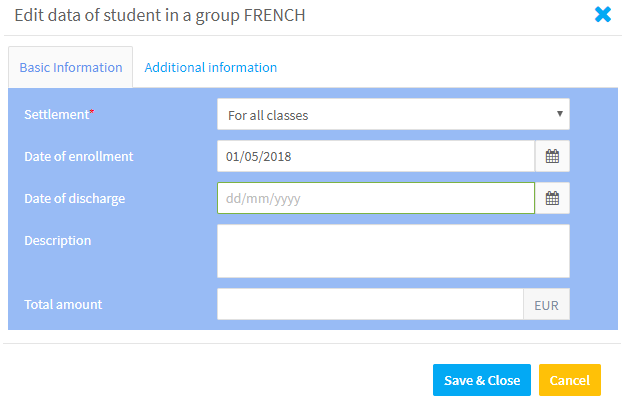Open calendar picker for Date of enrollment
Screen dimensions: 627x405
552,156
